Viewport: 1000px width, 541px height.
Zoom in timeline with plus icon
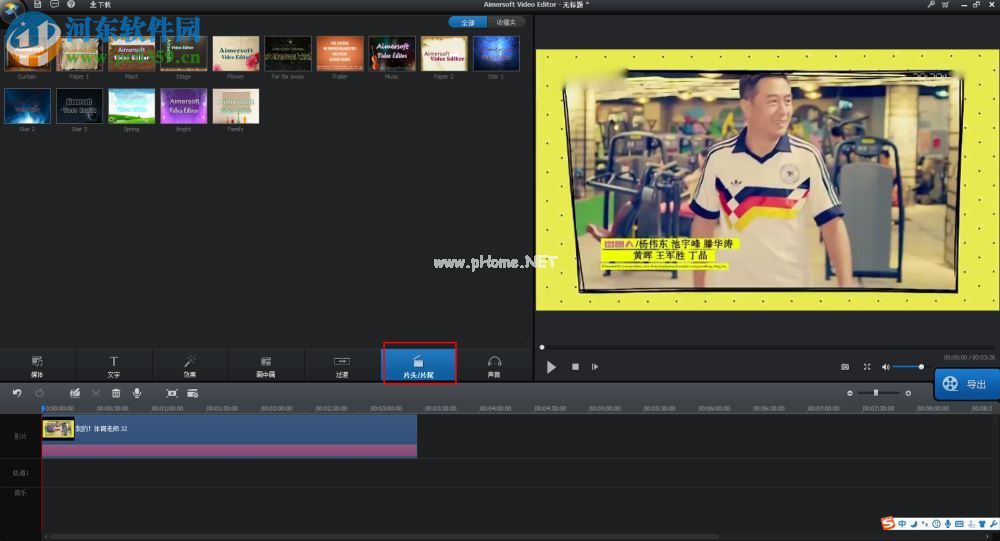[x=908, y=393]
